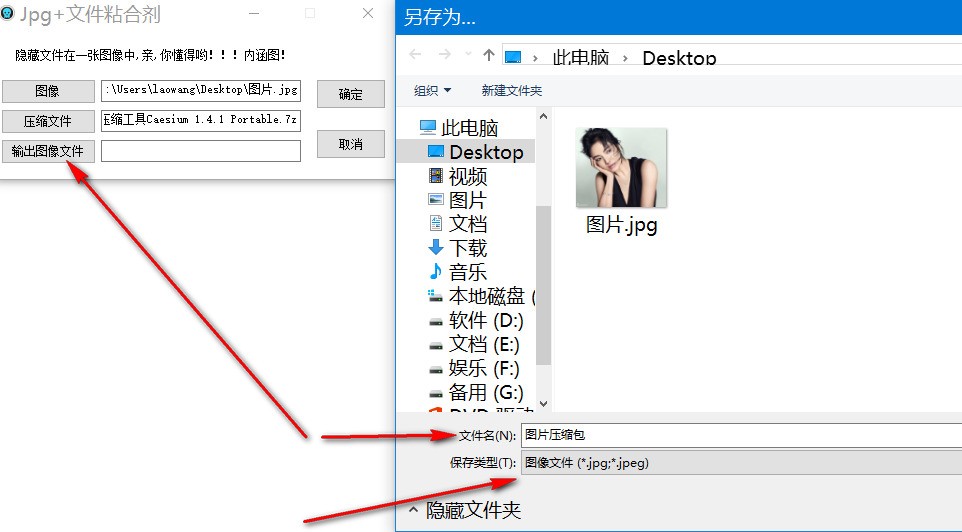Open 文档 folder in the navigation tree
Image resolution: width=962 pixels, height=532 pixels.
468,225
